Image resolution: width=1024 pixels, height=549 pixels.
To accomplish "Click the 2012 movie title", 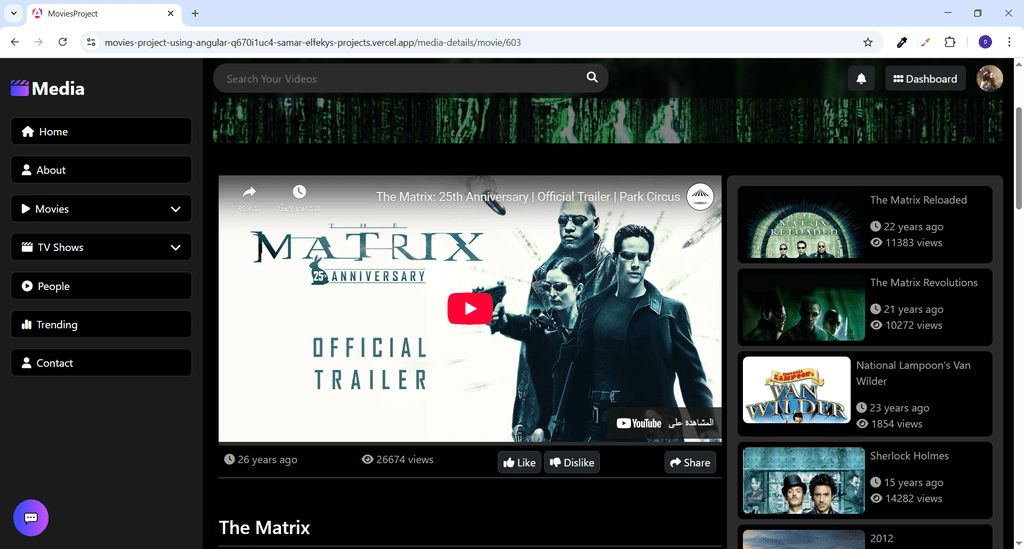I will coord(881,539).
